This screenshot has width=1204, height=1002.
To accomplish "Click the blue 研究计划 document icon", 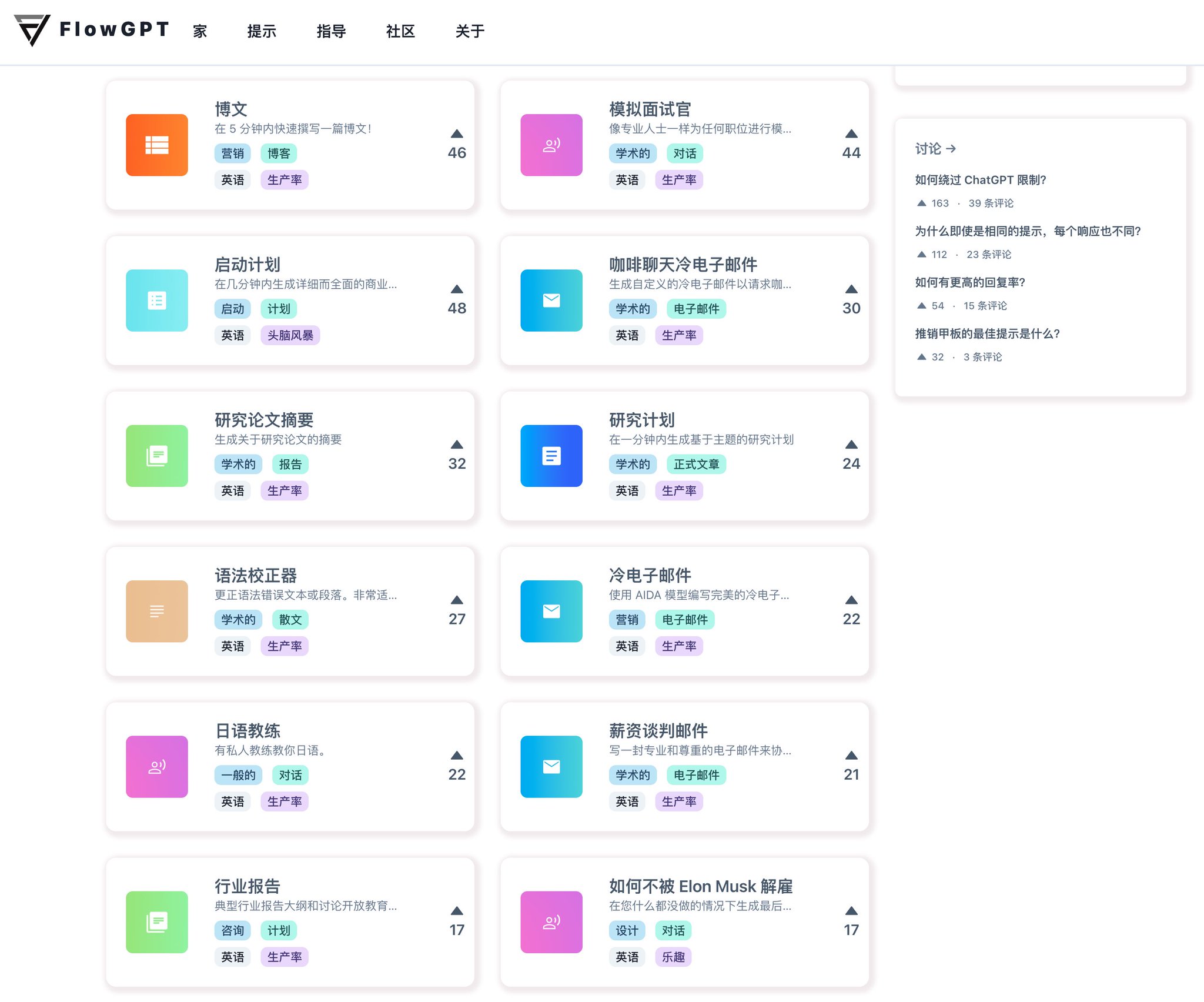I will coord(551,456).
